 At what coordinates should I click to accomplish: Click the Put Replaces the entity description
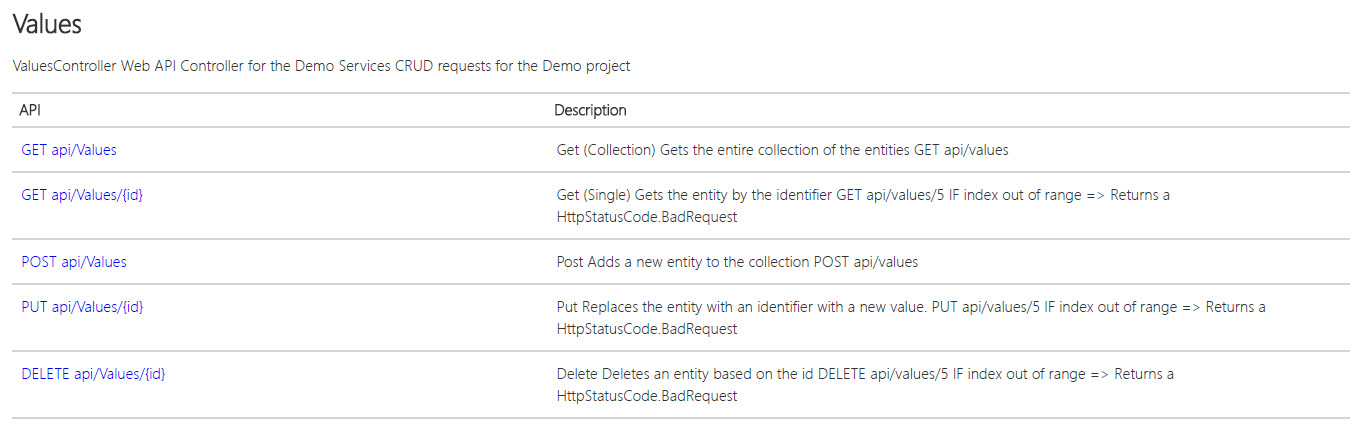pyautogui.click(x=911, y=318)
